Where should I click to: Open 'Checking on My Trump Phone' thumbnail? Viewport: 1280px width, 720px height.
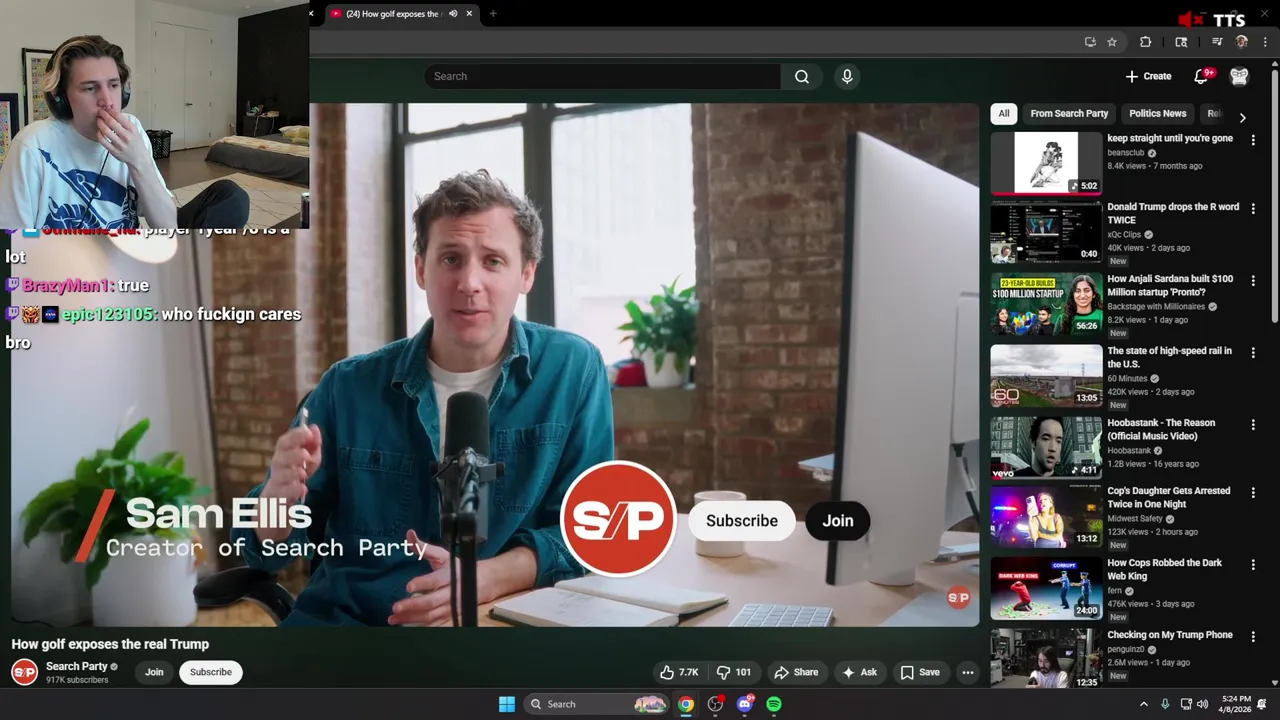click(x=1046, y=658)
